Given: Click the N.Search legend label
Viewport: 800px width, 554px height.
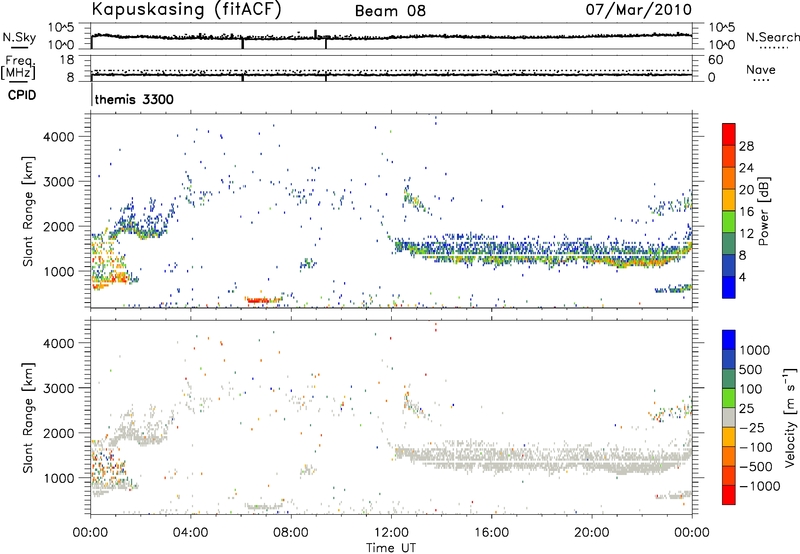Looking at the screenshot, I should 772,37.
